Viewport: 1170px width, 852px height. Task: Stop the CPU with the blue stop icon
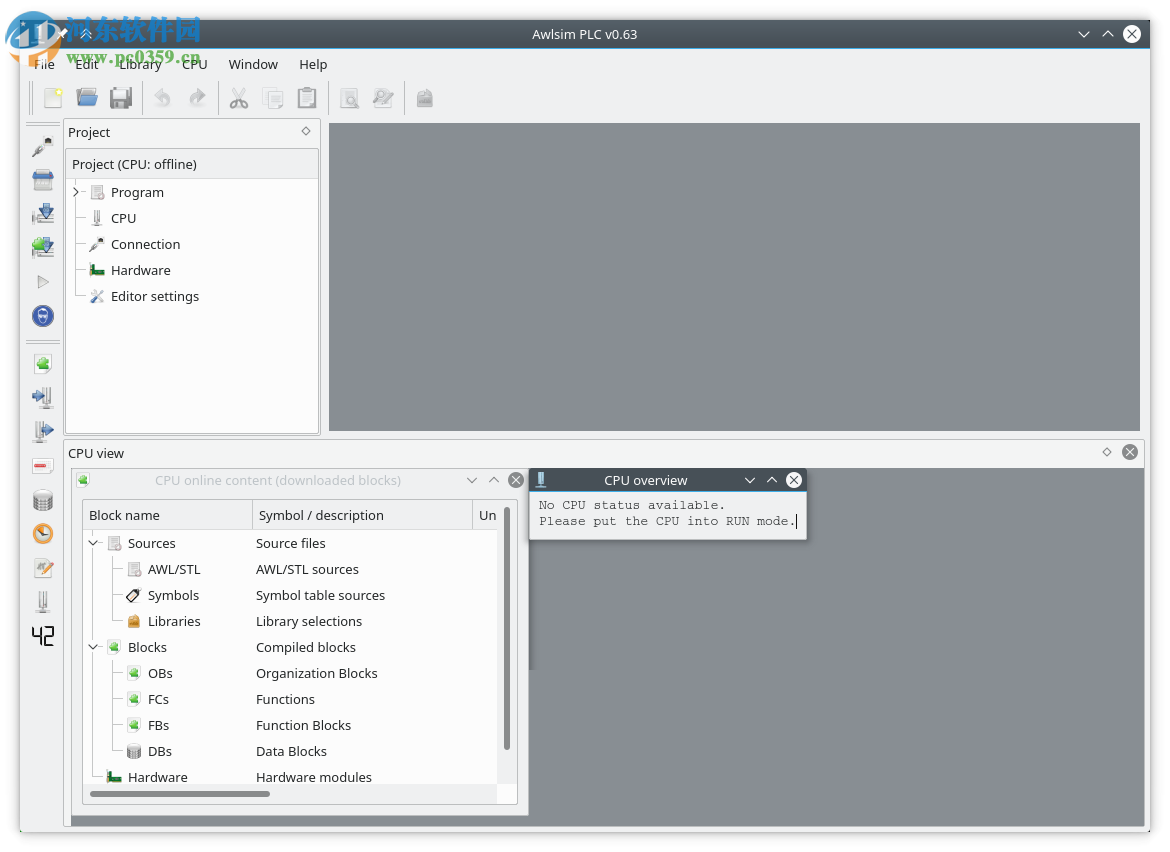click(x=42, y=315)
